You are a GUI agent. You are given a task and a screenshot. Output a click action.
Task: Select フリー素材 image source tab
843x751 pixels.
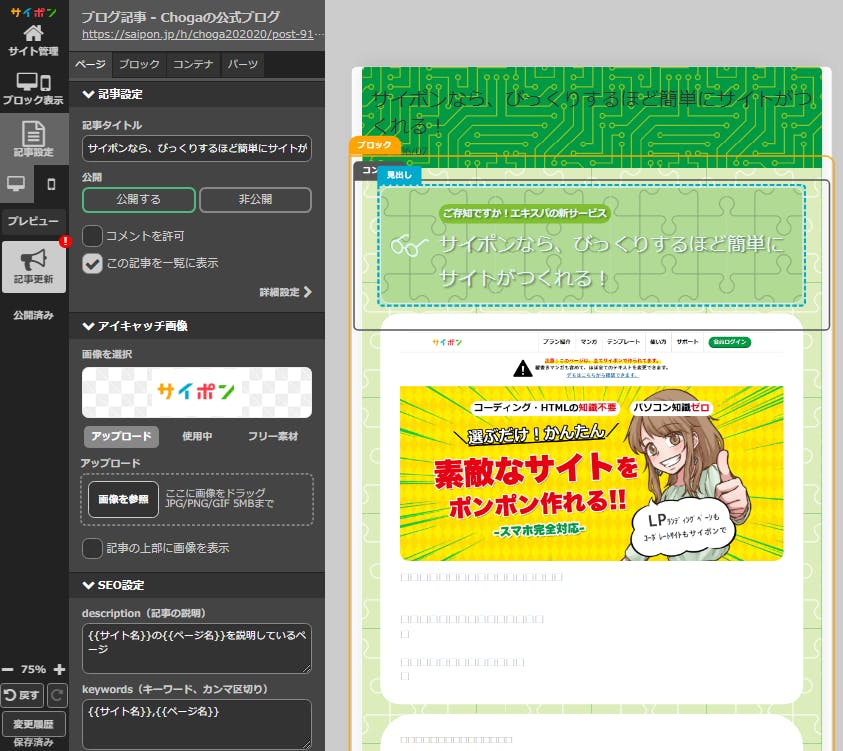[273, 437]
